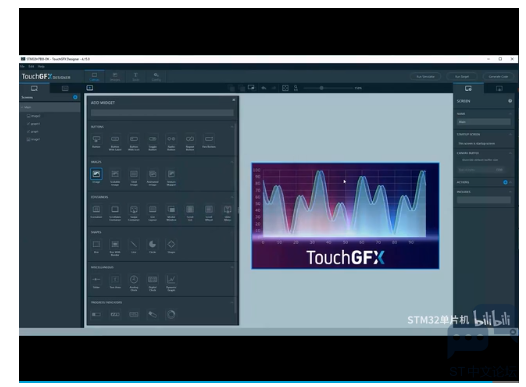
Task: Click the Run Simulator button
Action: coord(425,76)
